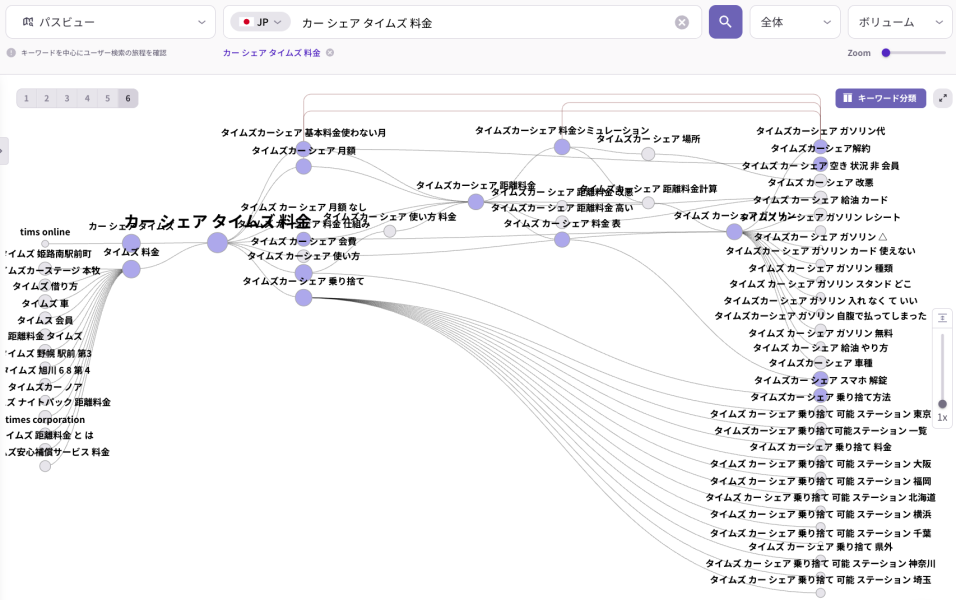Click the fit-to-height icon above the vertical zoom slider
The height and width of the screenshot is (600, 956).
click(x=942, y=318)
